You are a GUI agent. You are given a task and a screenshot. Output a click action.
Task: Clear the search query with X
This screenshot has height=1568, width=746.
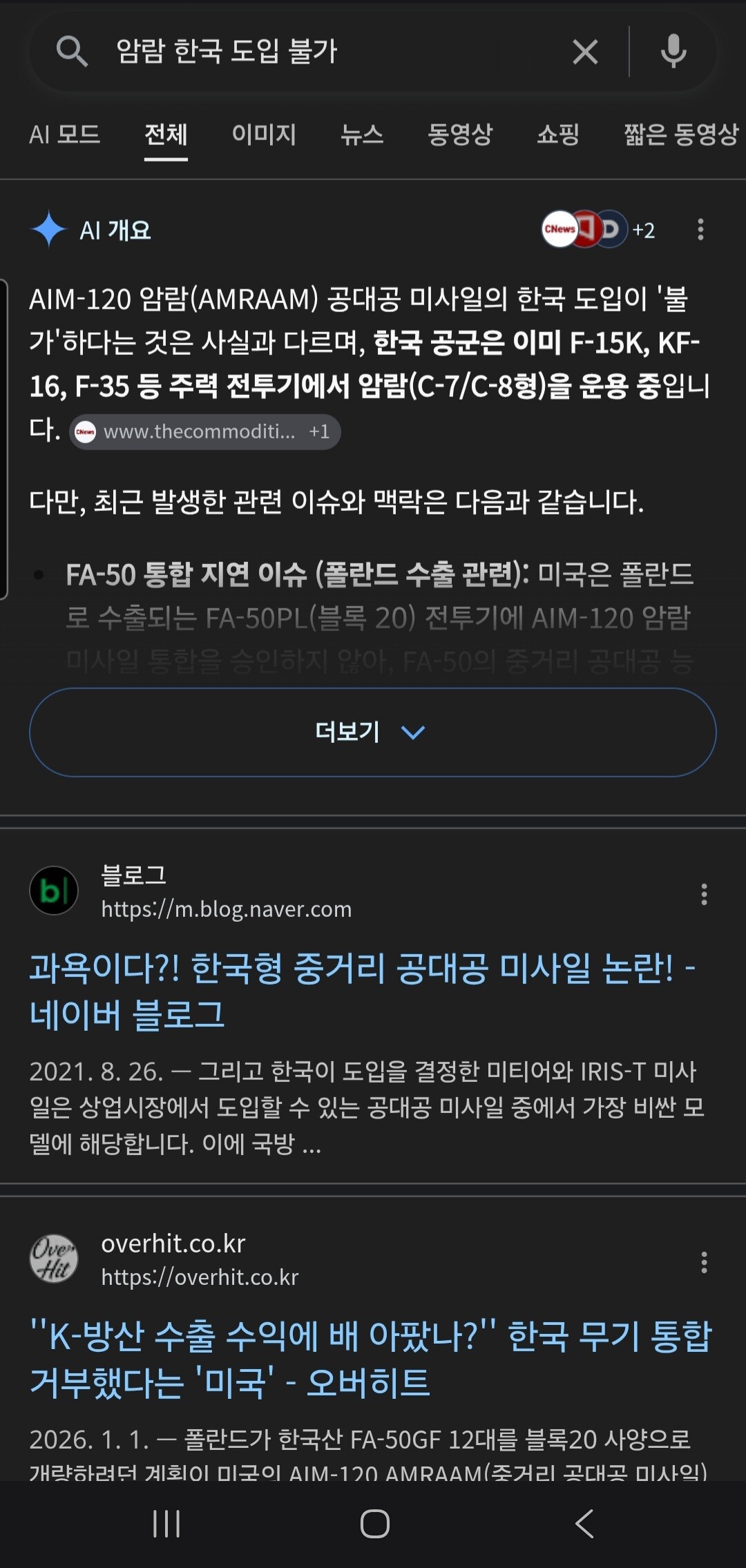[585, 52]
